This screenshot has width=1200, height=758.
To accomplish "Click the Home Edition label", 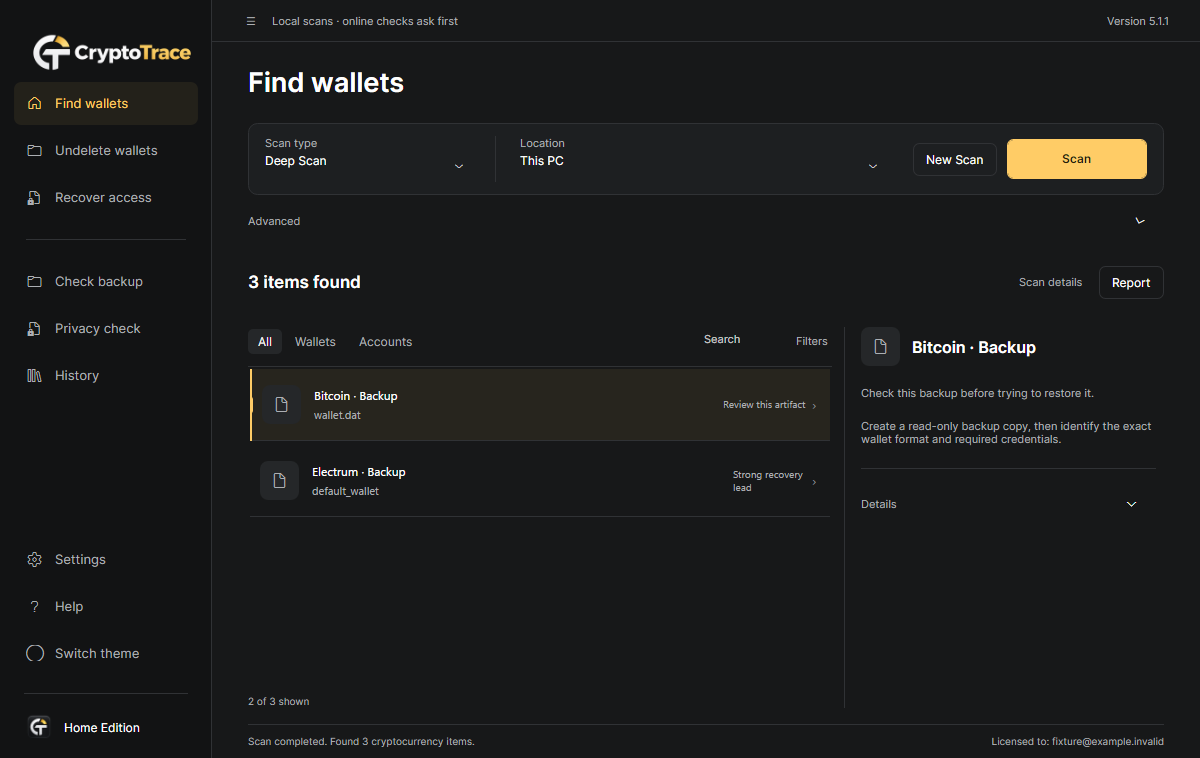I will tap(102, 728).
